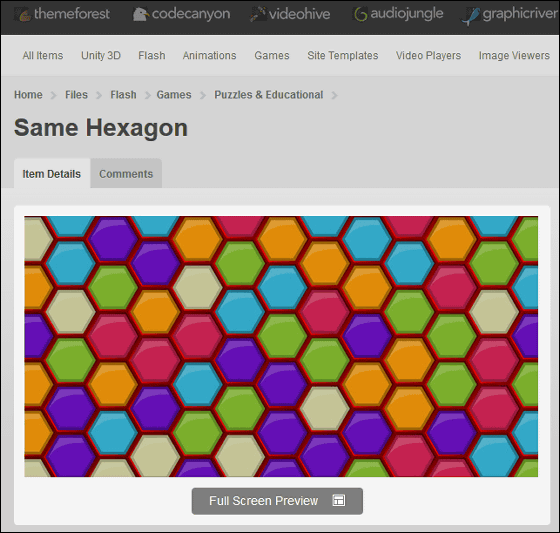
Task: Click the breadcrumb arrow after Home
Action: [54, 95]
